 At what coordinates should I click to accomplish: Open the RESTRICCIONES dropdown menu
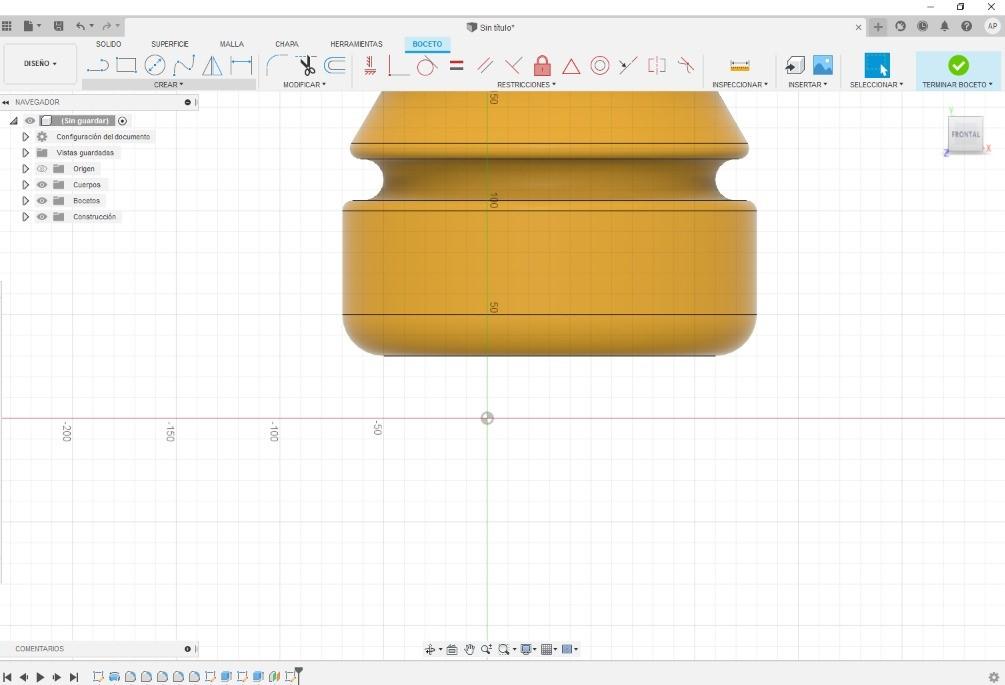pyautogui.click(x=526, y=85)
